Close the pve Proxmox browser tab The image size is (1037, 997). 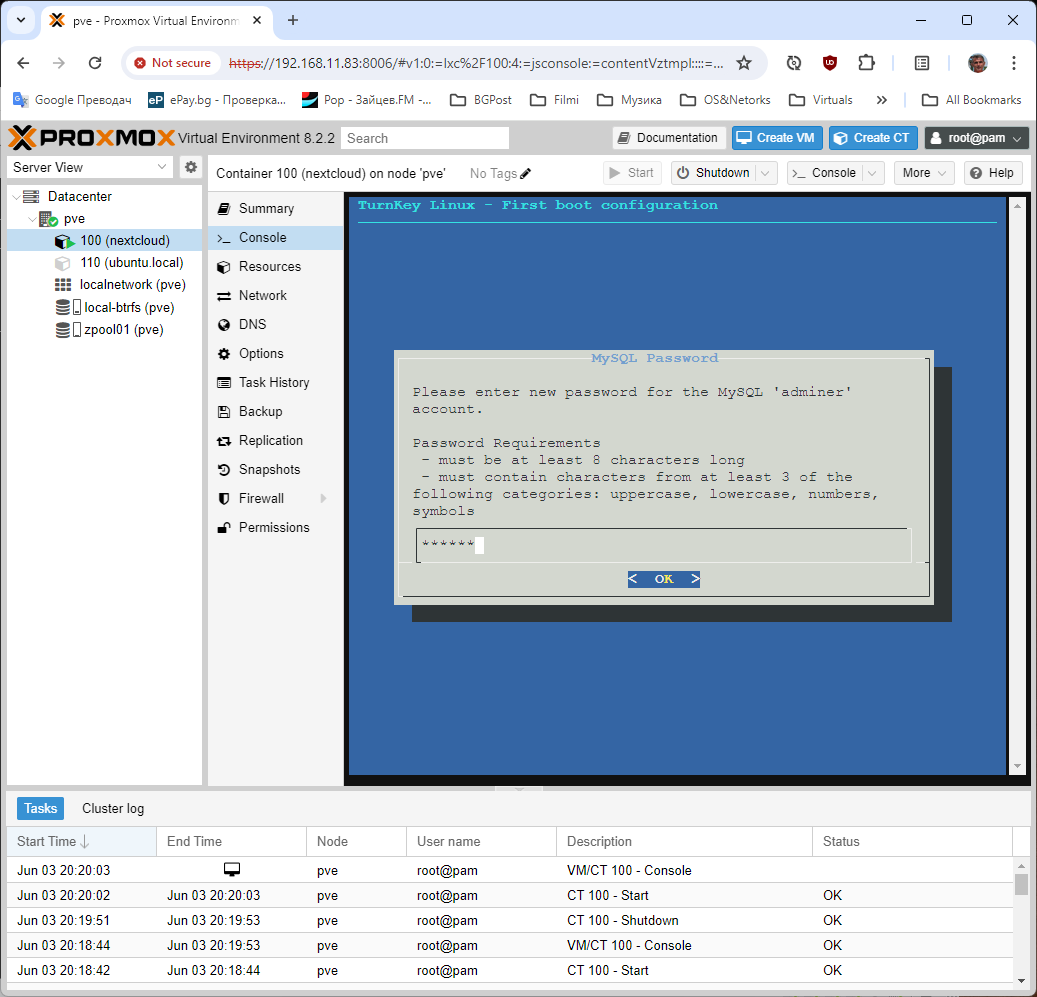tap(257, 20)
